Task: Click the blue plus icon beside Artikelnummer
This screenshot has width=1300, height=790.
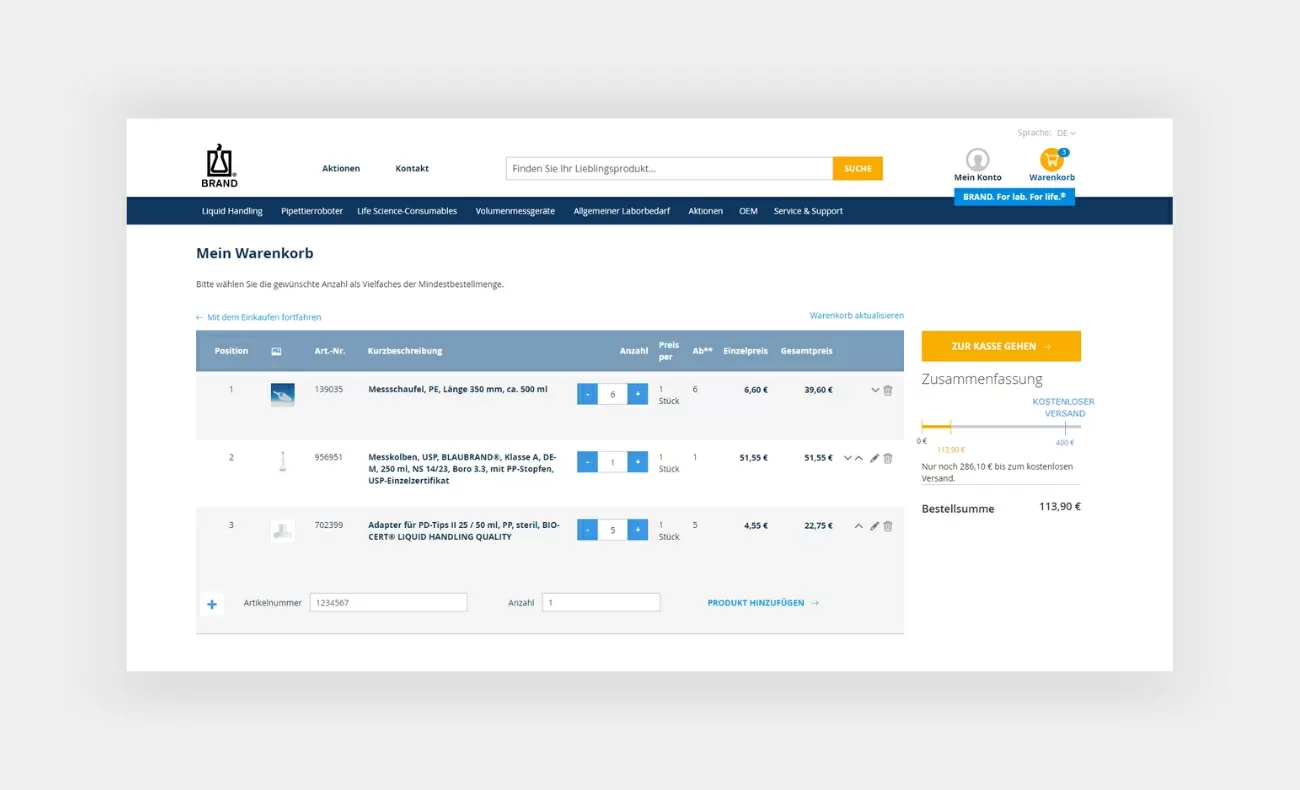Action: click(212, 604)
